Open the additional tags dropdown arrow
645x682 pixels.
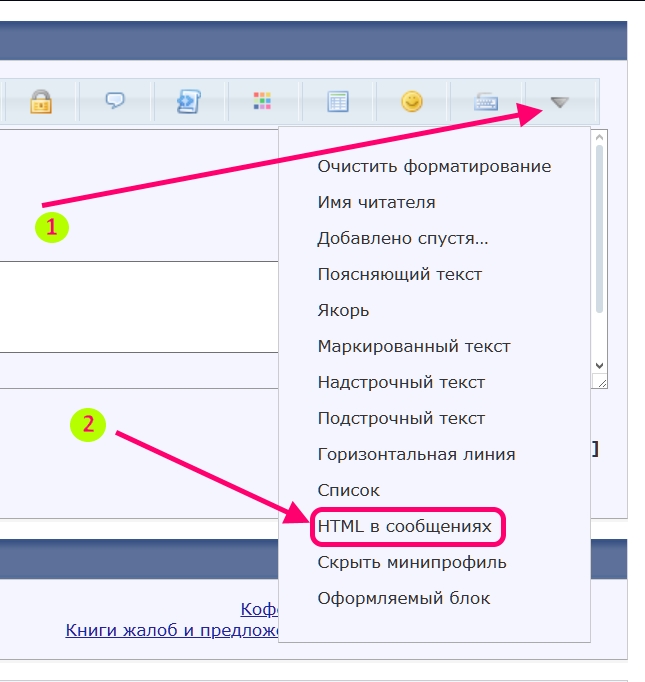click(x=559, y=102)
